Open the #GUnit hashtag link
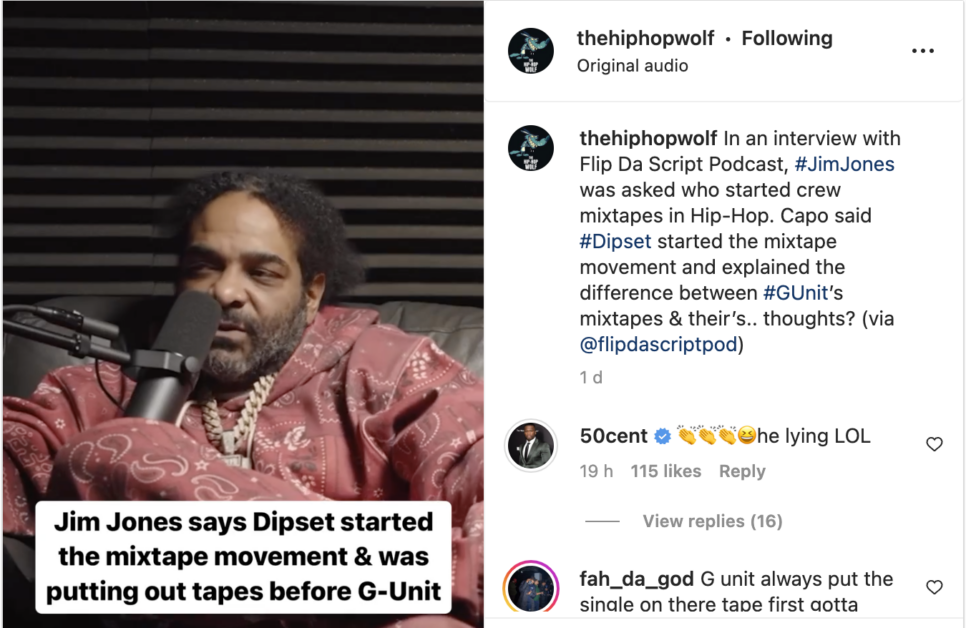The width and height of the screenshot is (966, 628). pos(795,293)
